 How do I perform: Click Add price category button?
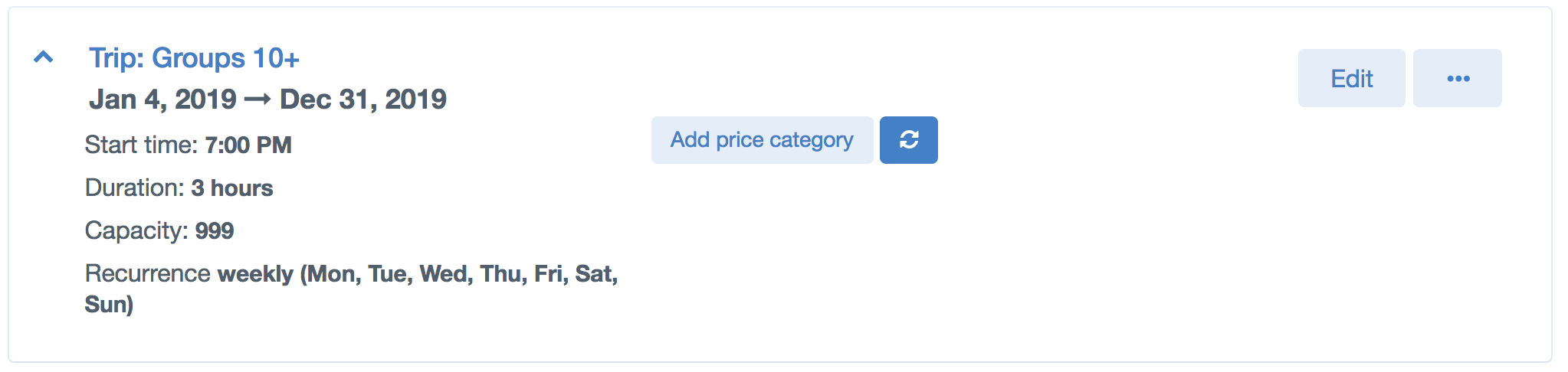click(762, 140)
